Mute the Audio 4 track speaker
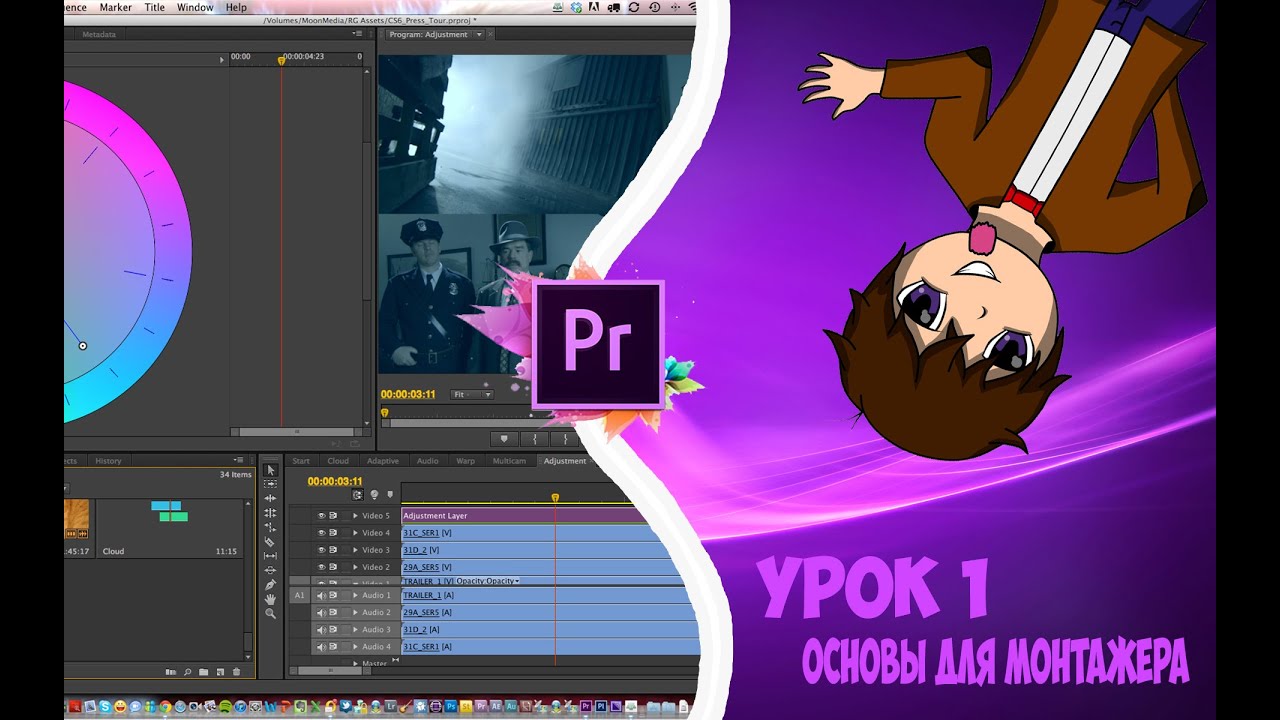Viewport: 1280px width, 720px height. (322, 647)
